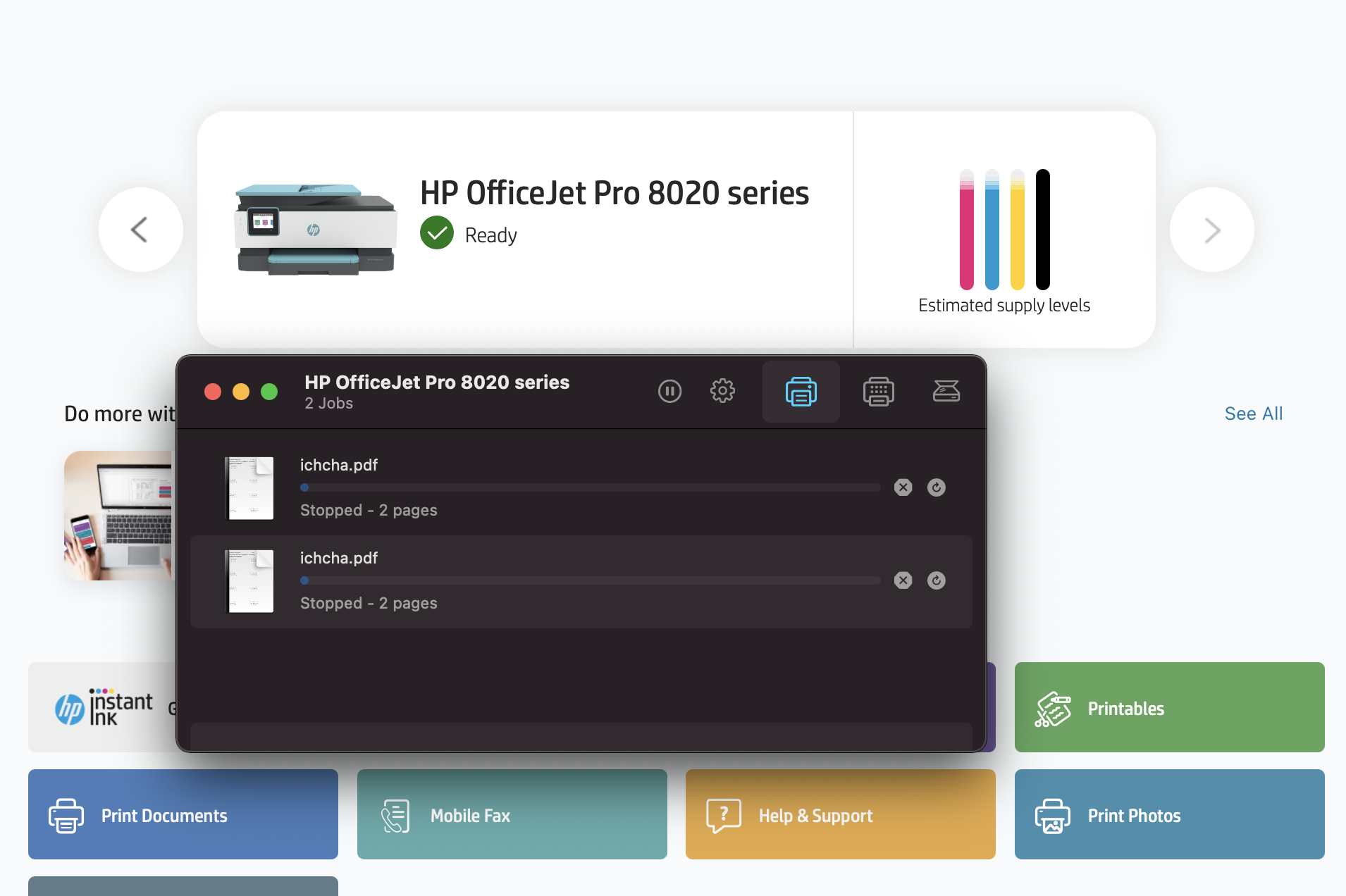Viewport: 1346px width, 896px height.
Task: Click the Help & Support question mark icon
Action: (x=723, y=815)
